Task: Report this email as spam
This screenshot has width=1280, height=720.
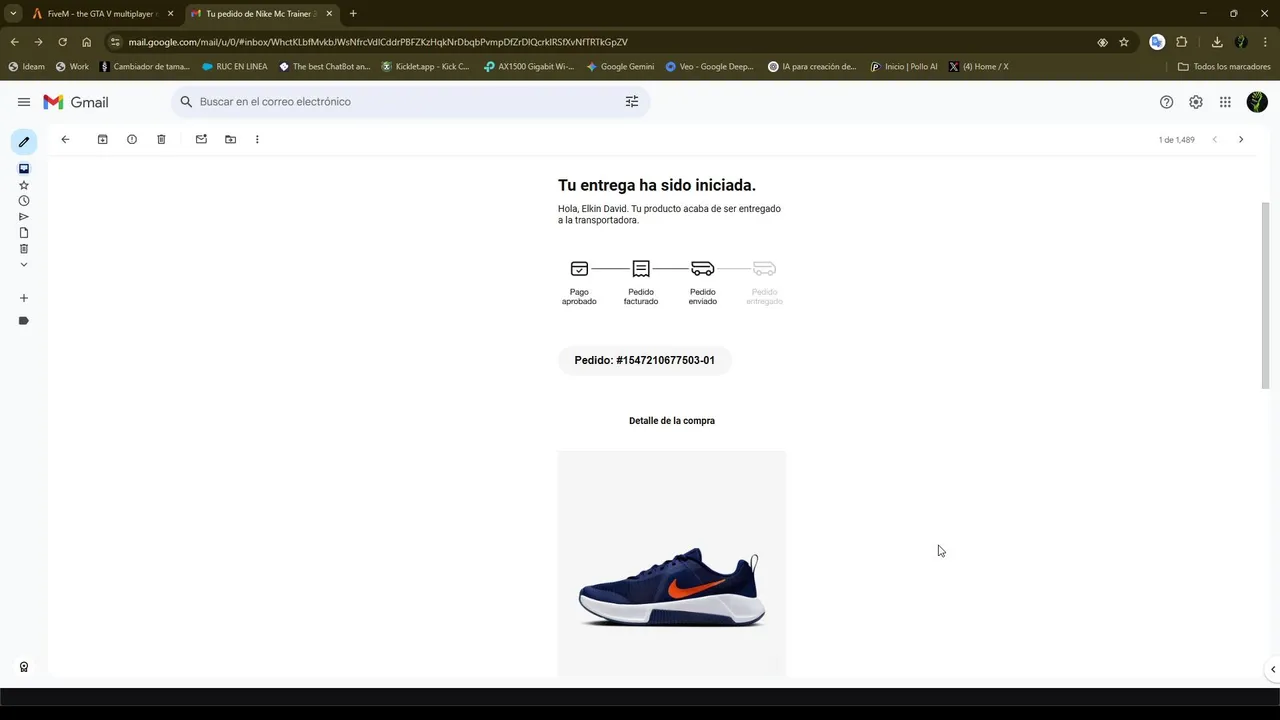Action: click(x=132, y=139)
